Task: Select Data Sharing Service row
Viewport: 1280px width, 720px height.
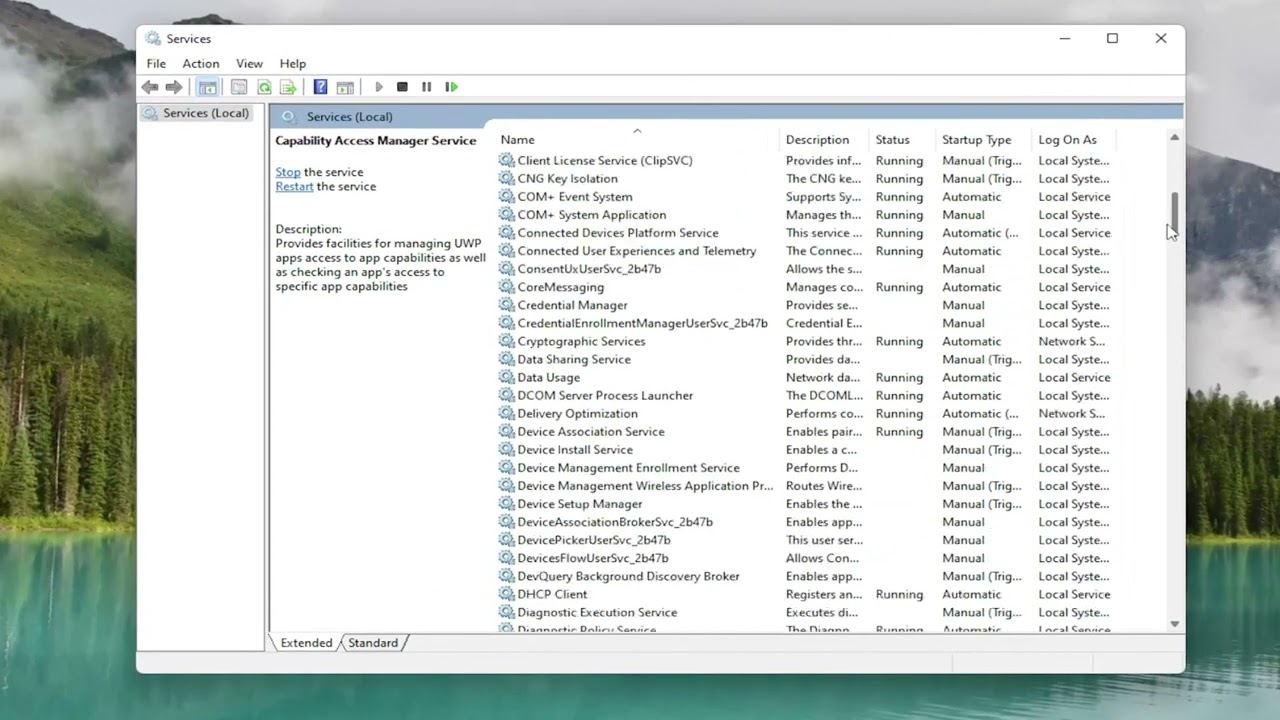Action: click(x=805, y=359)
